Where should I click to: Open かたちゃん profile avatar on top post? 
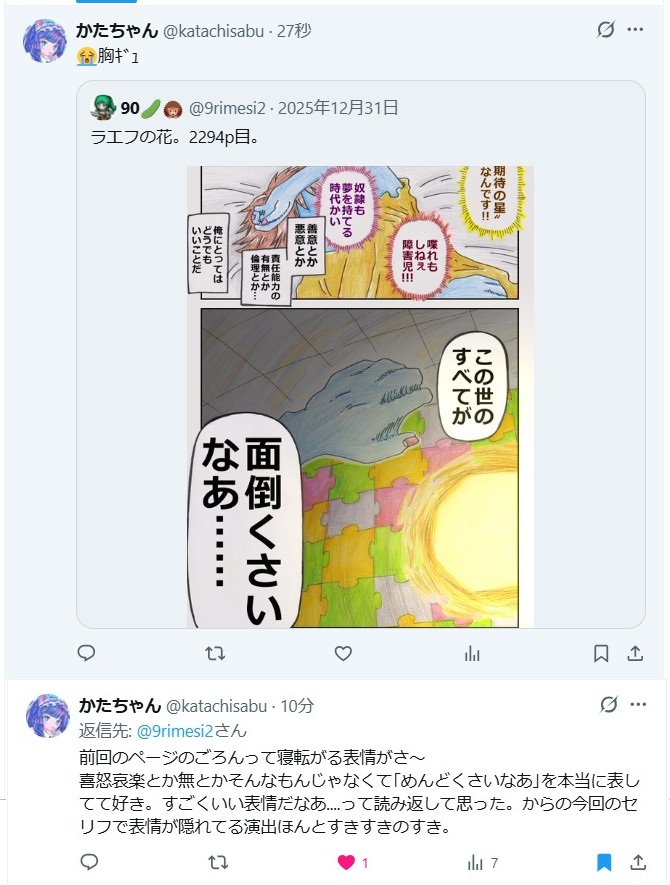click(45, 41)
